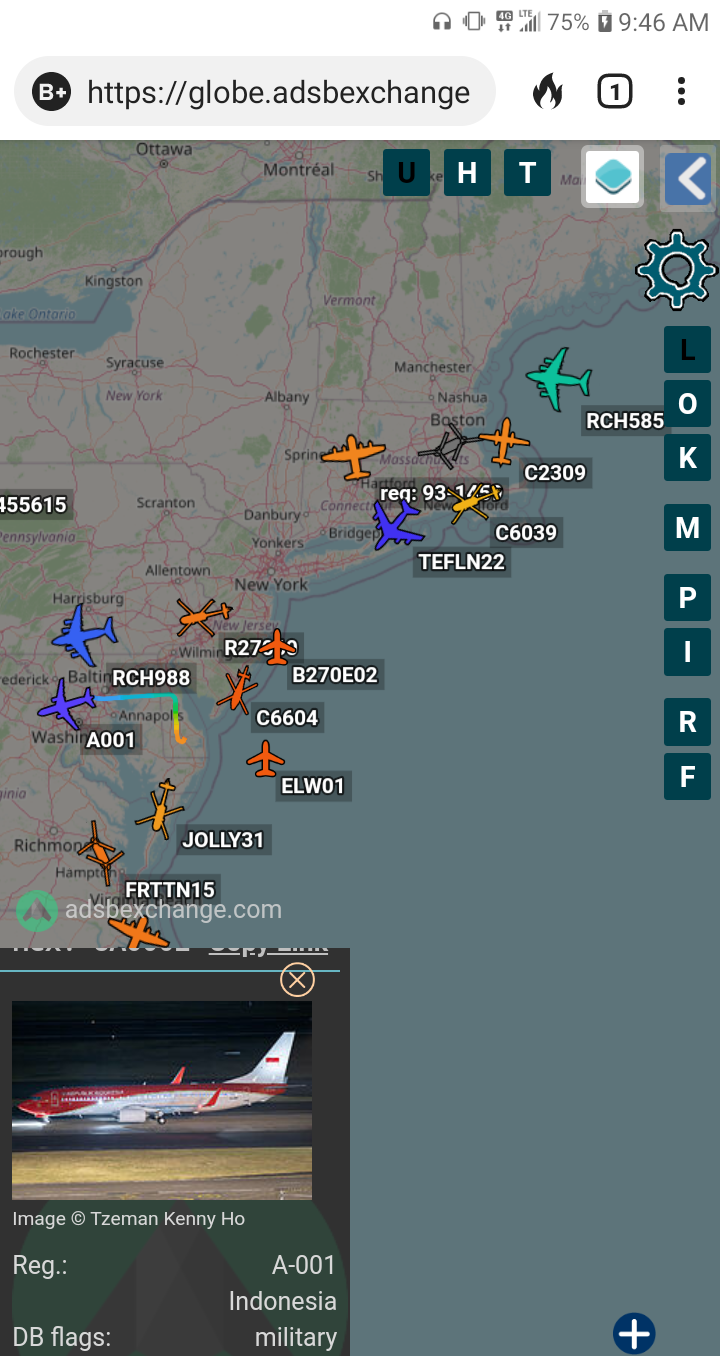Viewport: 720px width, 1356px height.
Task: Toggle the I map option
Action: coord(687,652)
